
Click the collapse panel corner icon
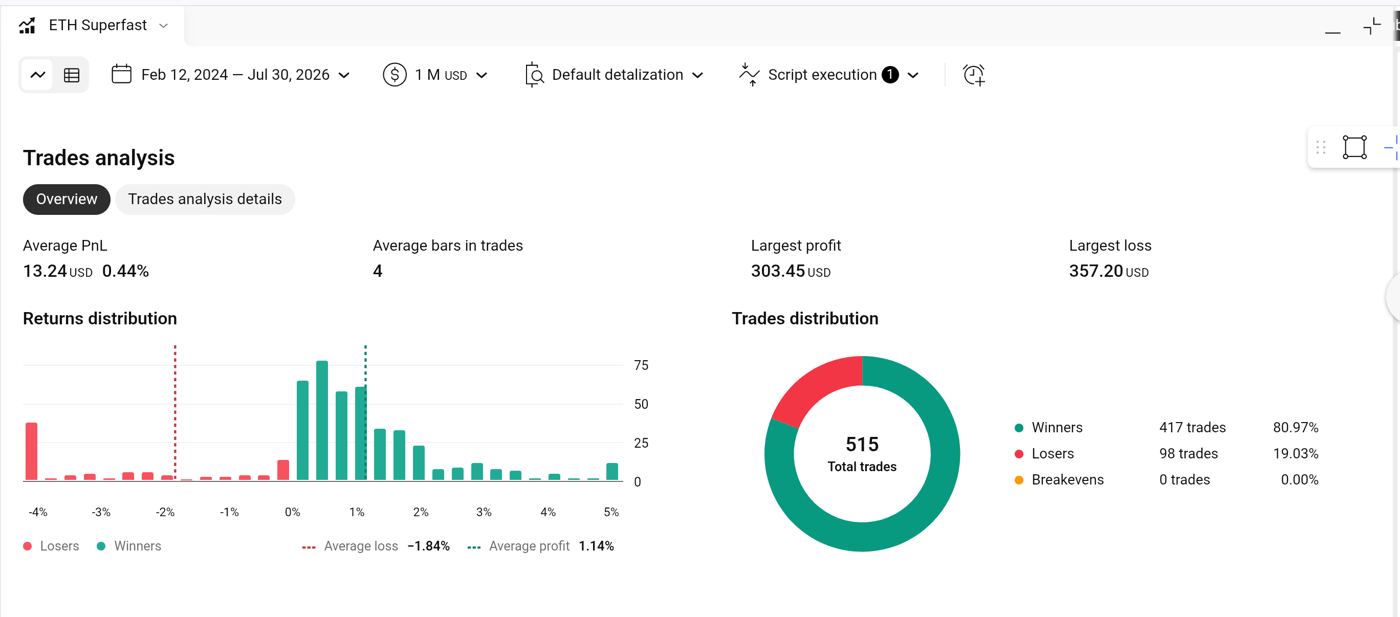[1372, 27]
